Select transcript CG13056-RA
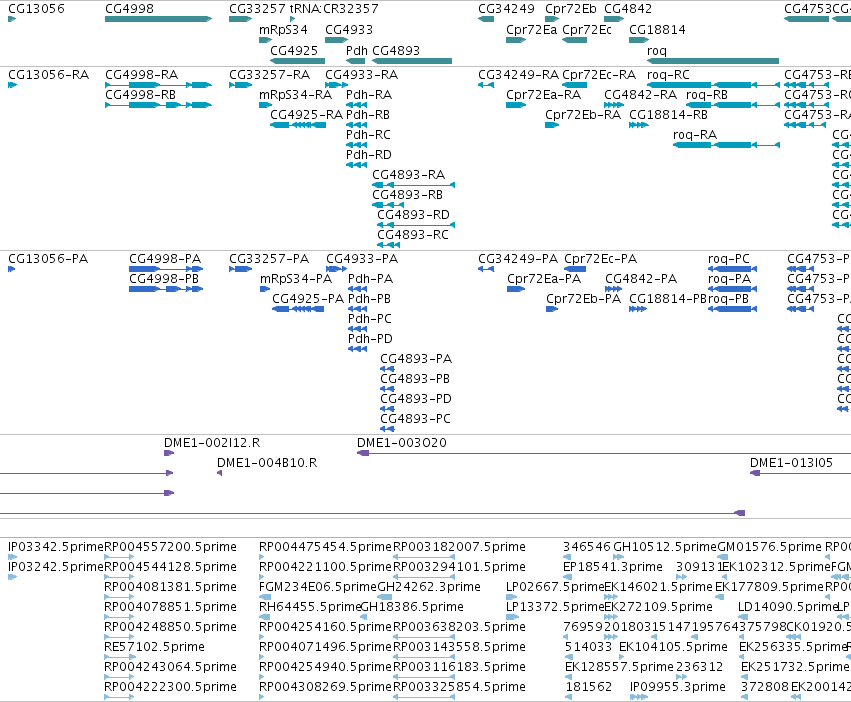The width and height of the screenshot is (851, 702). click(48, 74)
